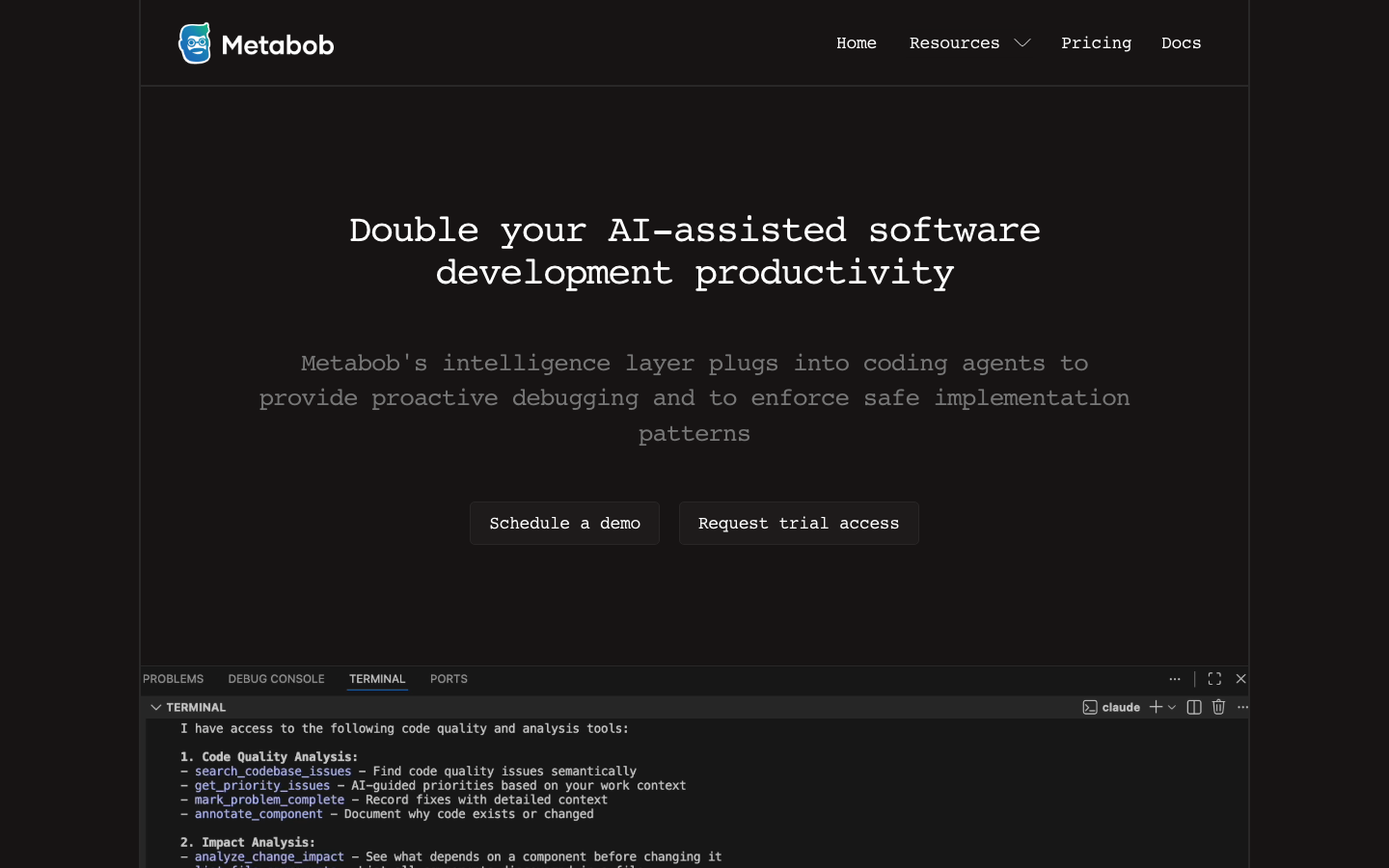
Task: Click the Metabob wordmark text
Action: coord(278,44)
